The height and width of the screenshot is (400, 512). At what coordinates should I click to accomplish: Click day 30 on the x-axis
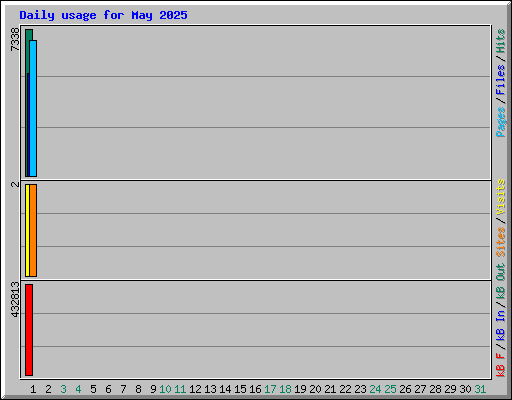tap(465, 389)
